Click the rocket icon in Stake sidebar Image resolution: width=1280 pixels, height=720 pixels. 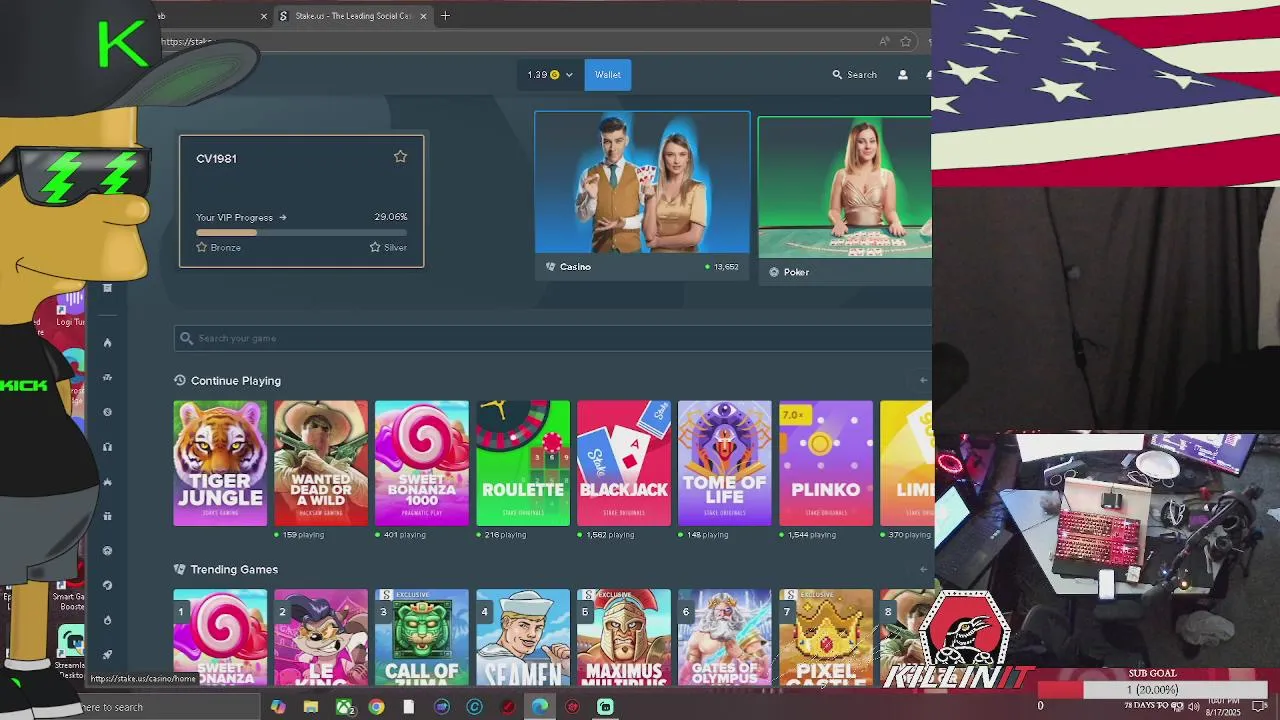(107, 655)
